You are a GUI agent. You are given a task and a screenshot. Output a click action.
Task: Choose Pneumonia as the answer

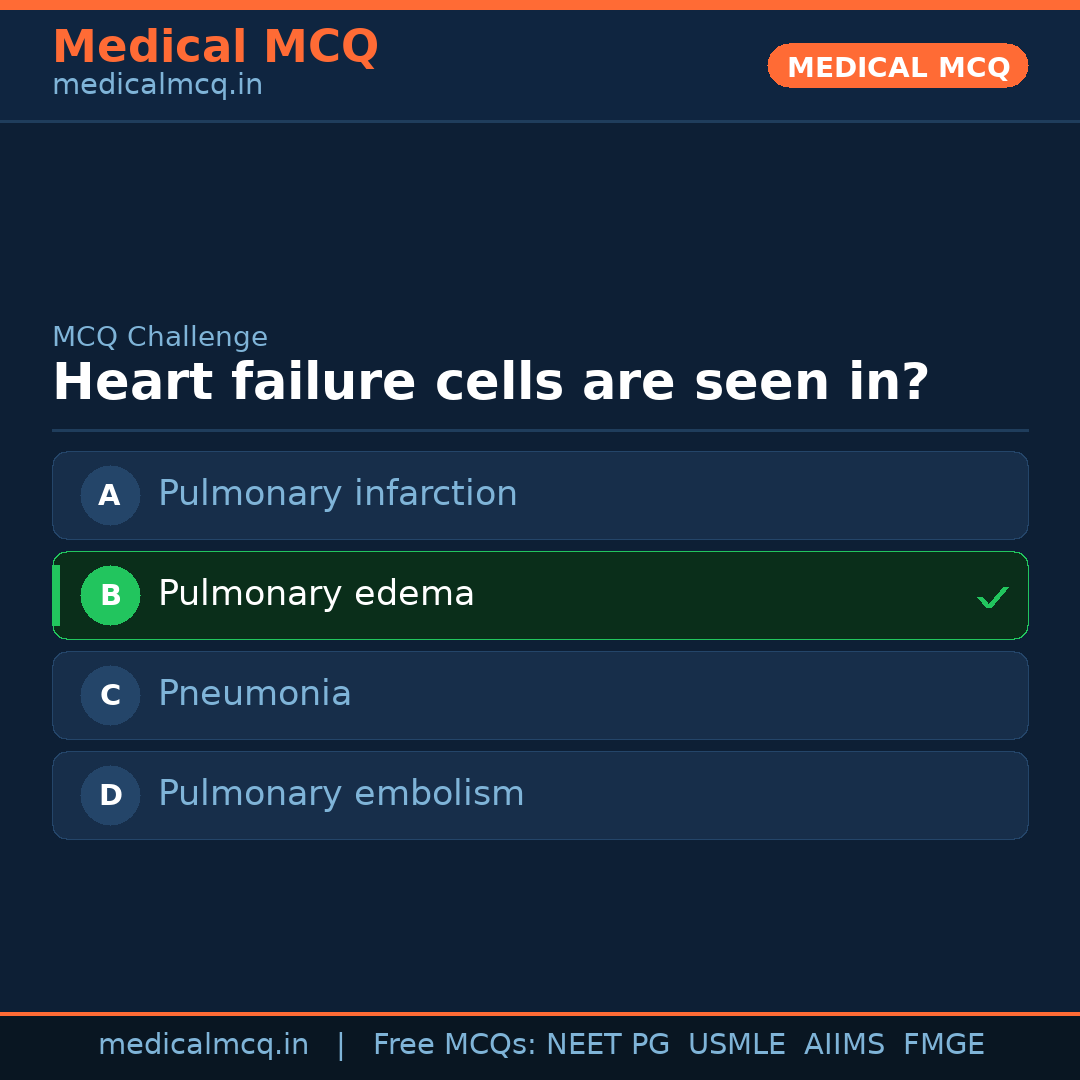point(255,694)
